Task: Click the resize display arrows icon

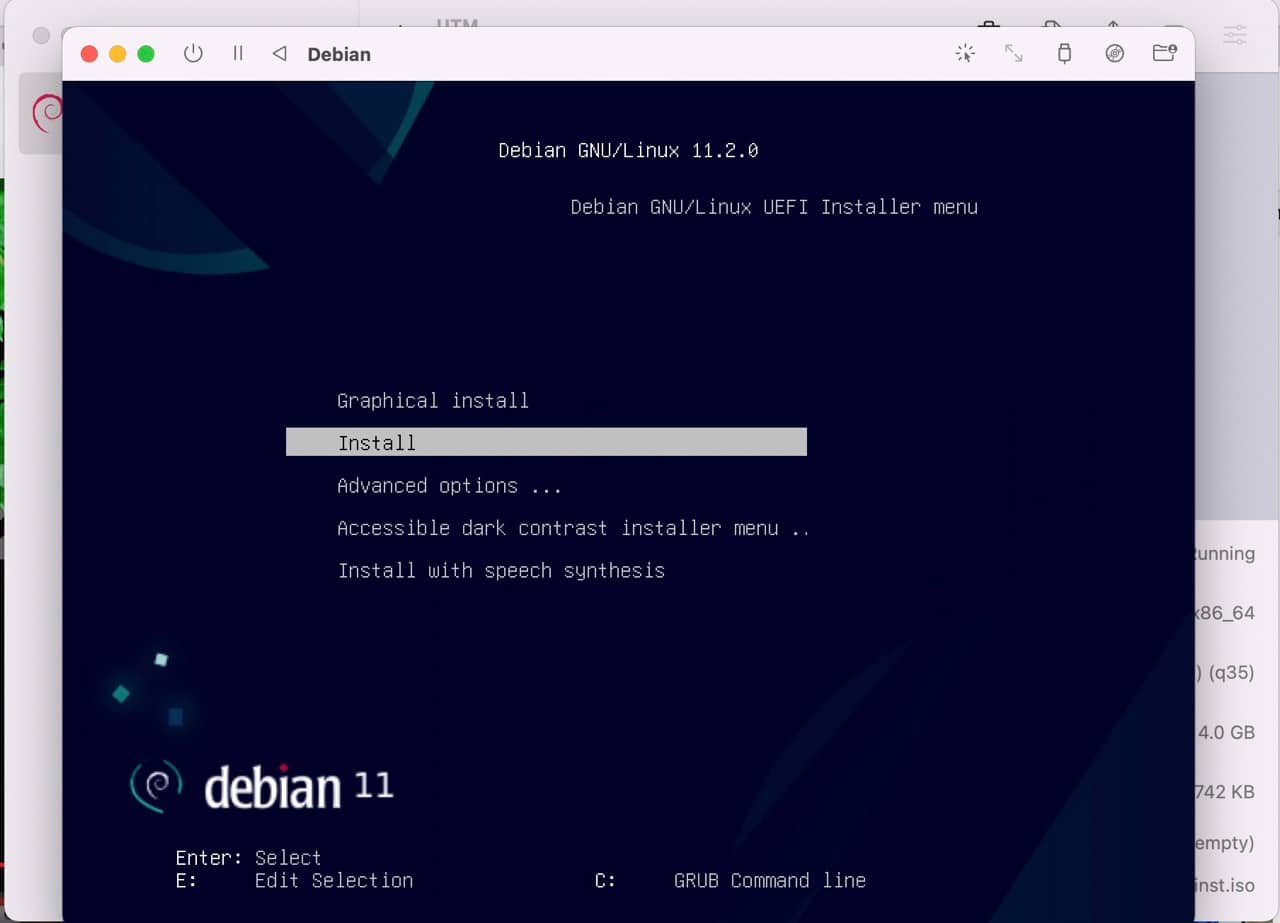Action: (x=1014, y=54)
